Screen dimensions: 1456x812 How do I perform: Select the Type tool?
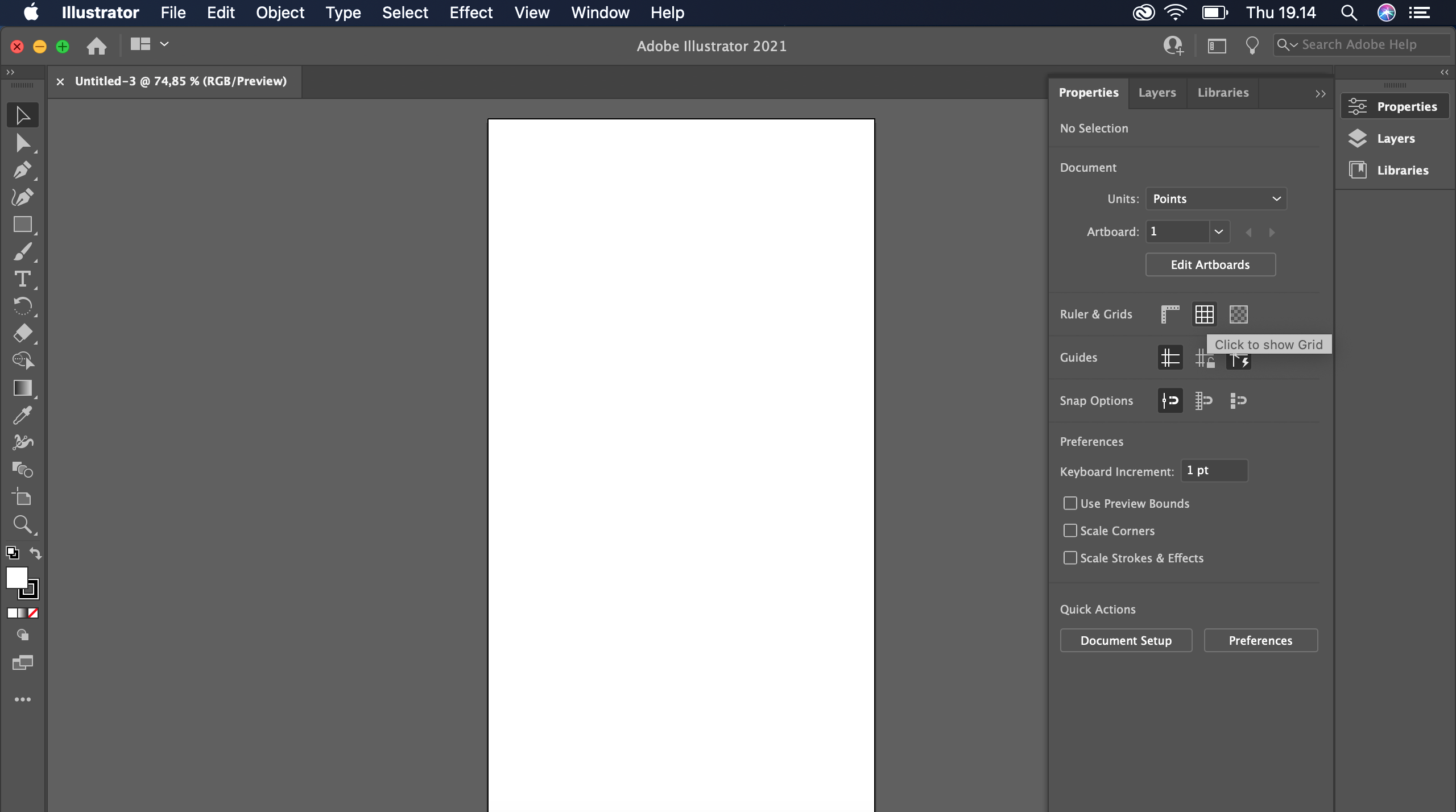(x=23, y=279)
